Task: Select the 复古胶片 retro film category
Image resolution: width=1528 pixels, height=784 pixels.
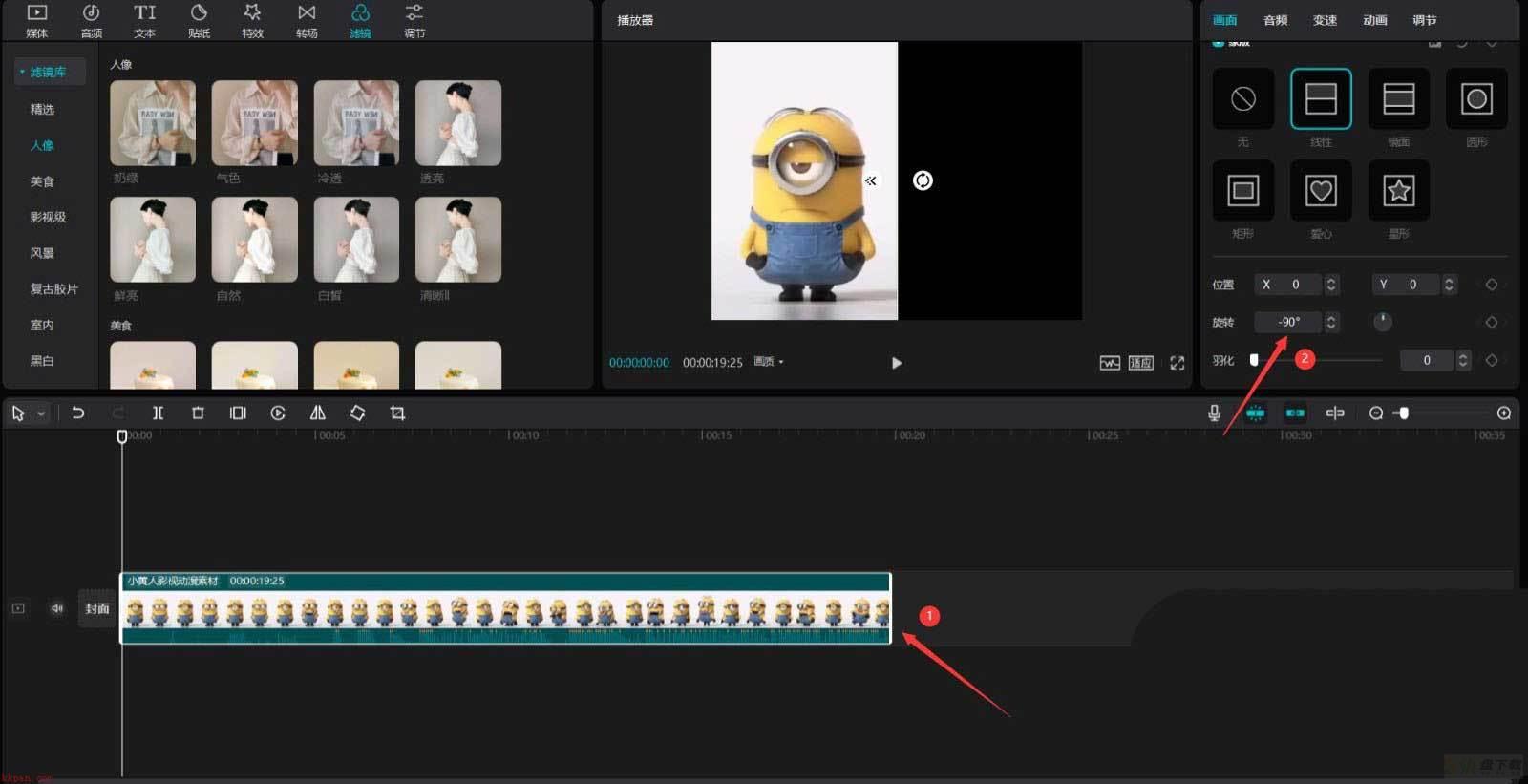Action: 53,288
